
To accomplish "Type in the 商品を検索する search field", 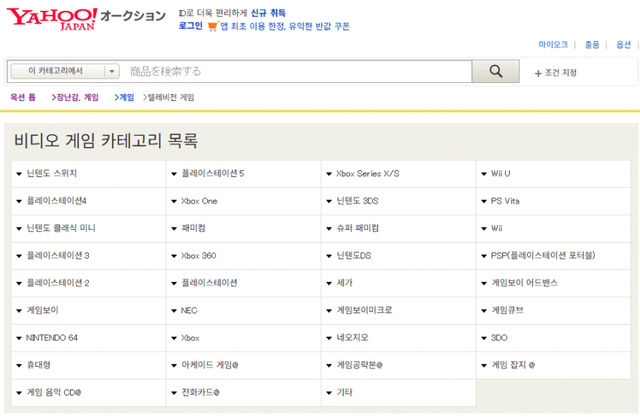I will [x=296, y=71].
